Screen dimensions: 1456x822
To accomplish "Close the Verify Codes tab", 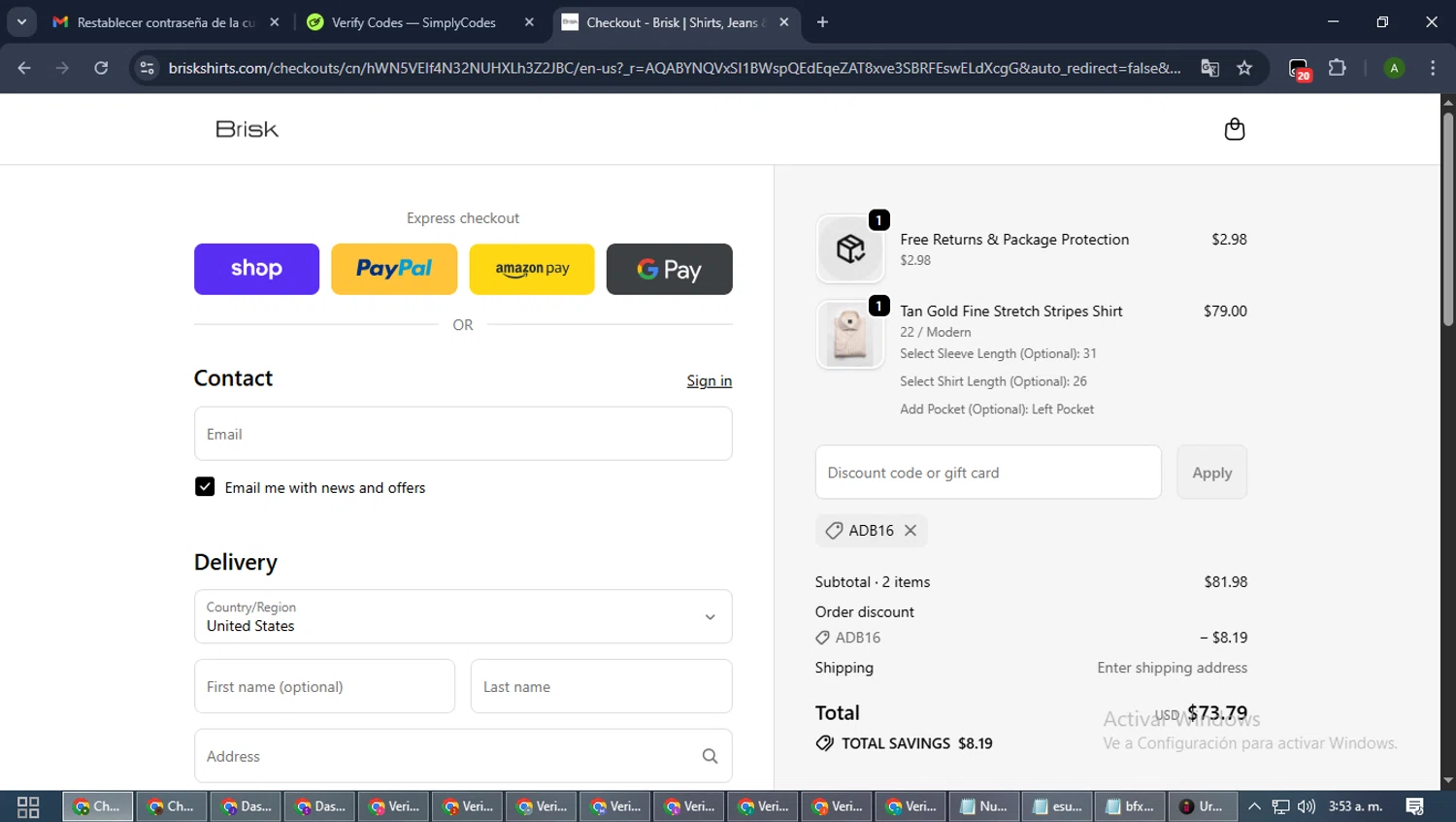I will click(529, 22).
